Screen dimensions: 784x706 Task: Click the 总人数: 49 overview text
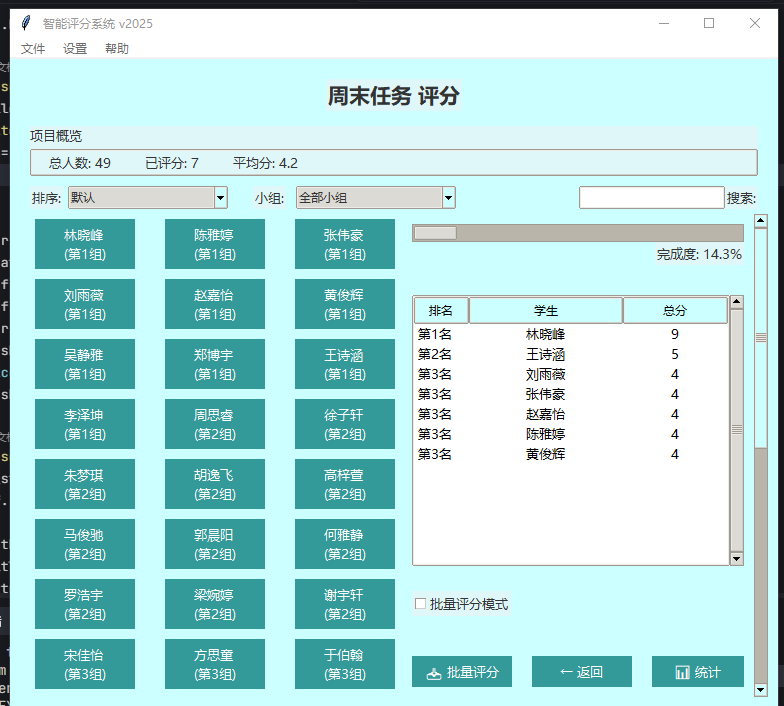[80, 163]
